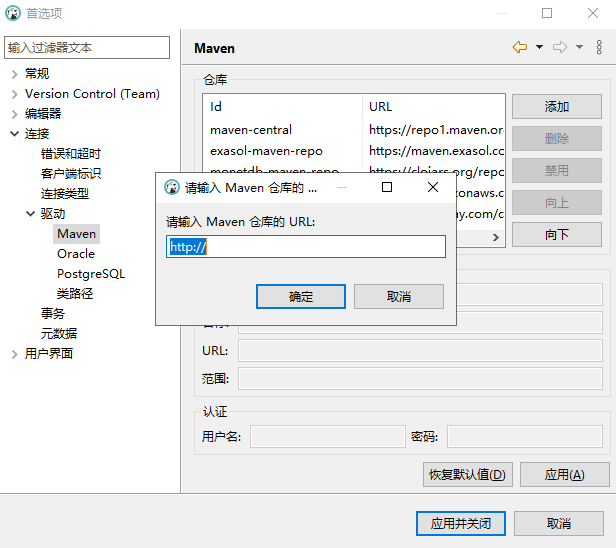Viewport: 616px width, 548px height.
Task: Select the Maven tree item
Action: coord(77,234)
